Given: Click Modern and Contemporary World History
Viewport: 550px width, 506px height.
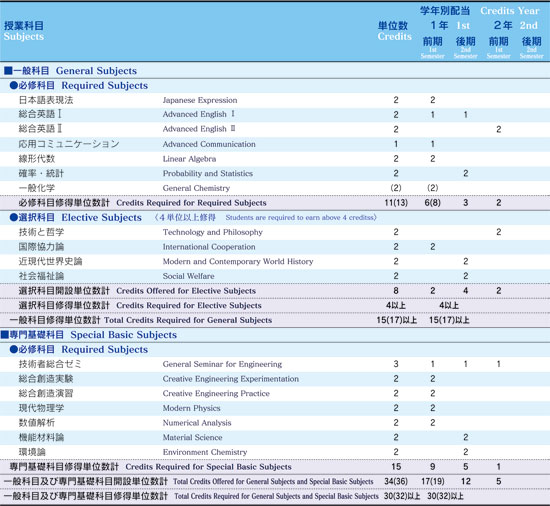Looking at the screenshot, I should [x=238, y=262].
